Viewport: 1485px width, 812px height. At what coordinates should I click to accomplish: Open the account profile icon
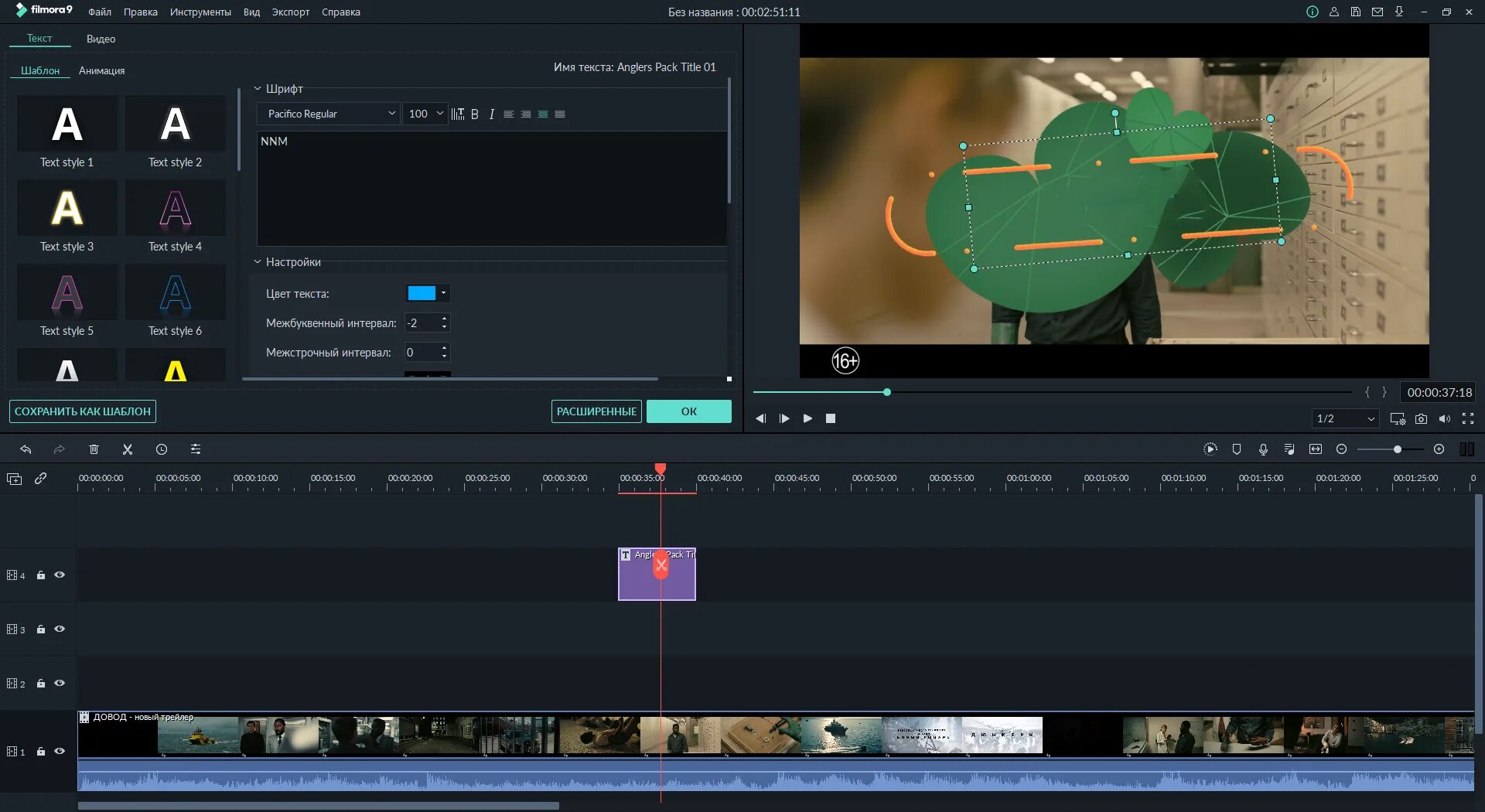tap(1334, 12)
